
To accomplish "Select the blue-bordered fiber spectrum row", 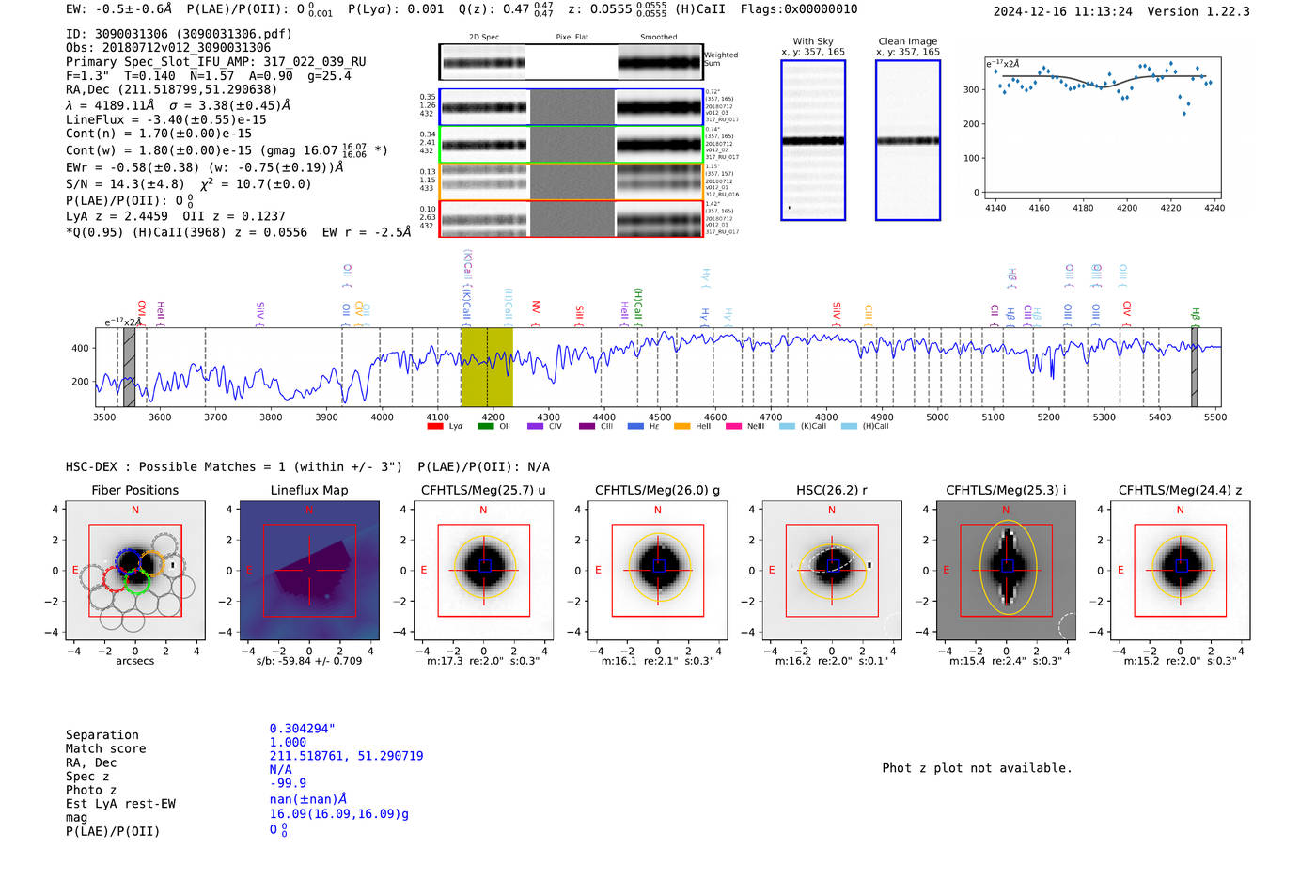I will tap(571, 107).
